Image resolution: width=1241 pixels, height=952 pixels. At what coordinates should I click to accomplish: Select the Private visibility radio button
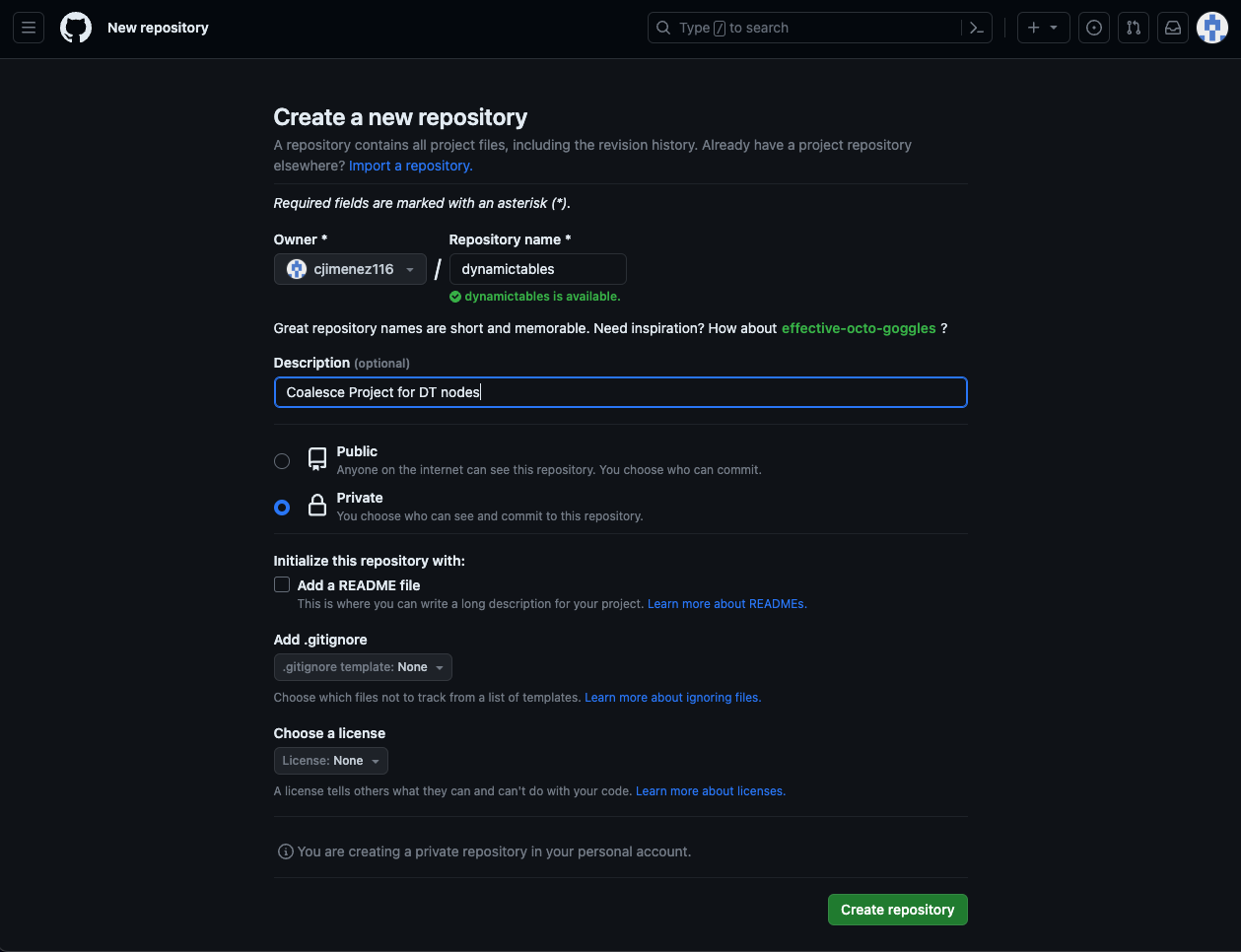click(282, 508)
